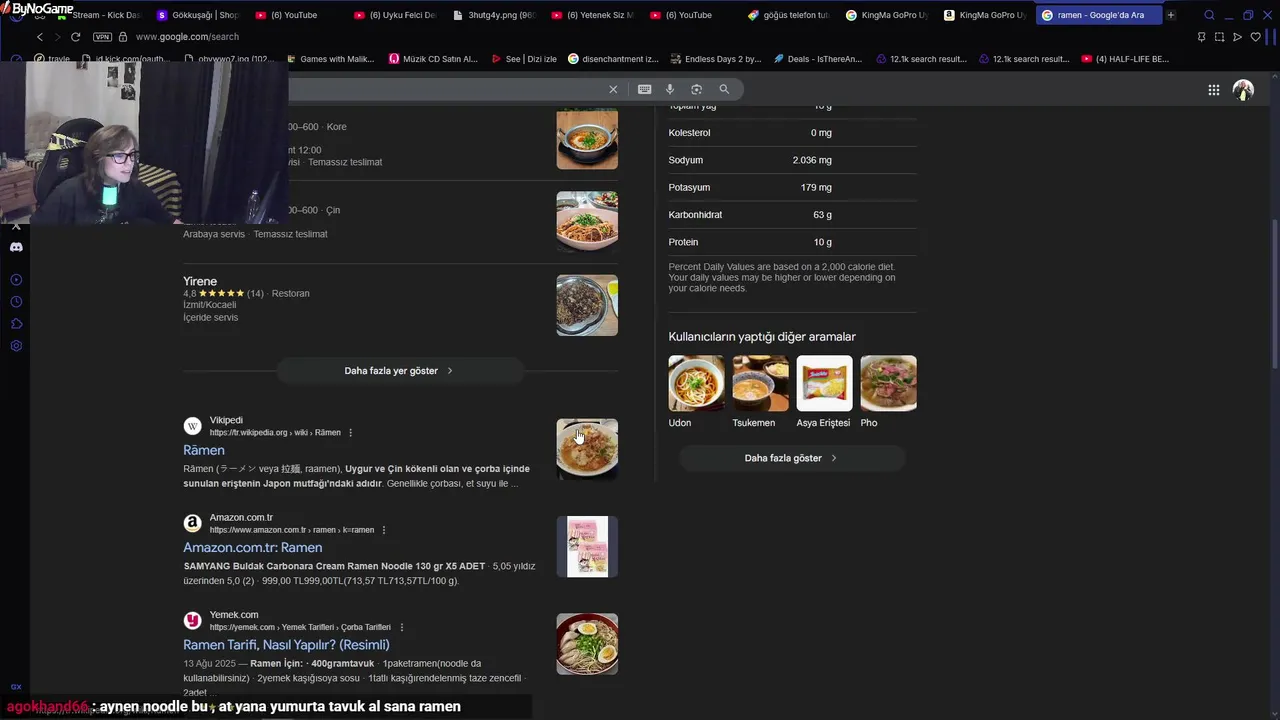Click the Yemek.com ramen recipe thumbnail
Image resolution: width=1280 pixels, height=720 pixels.
587,644
